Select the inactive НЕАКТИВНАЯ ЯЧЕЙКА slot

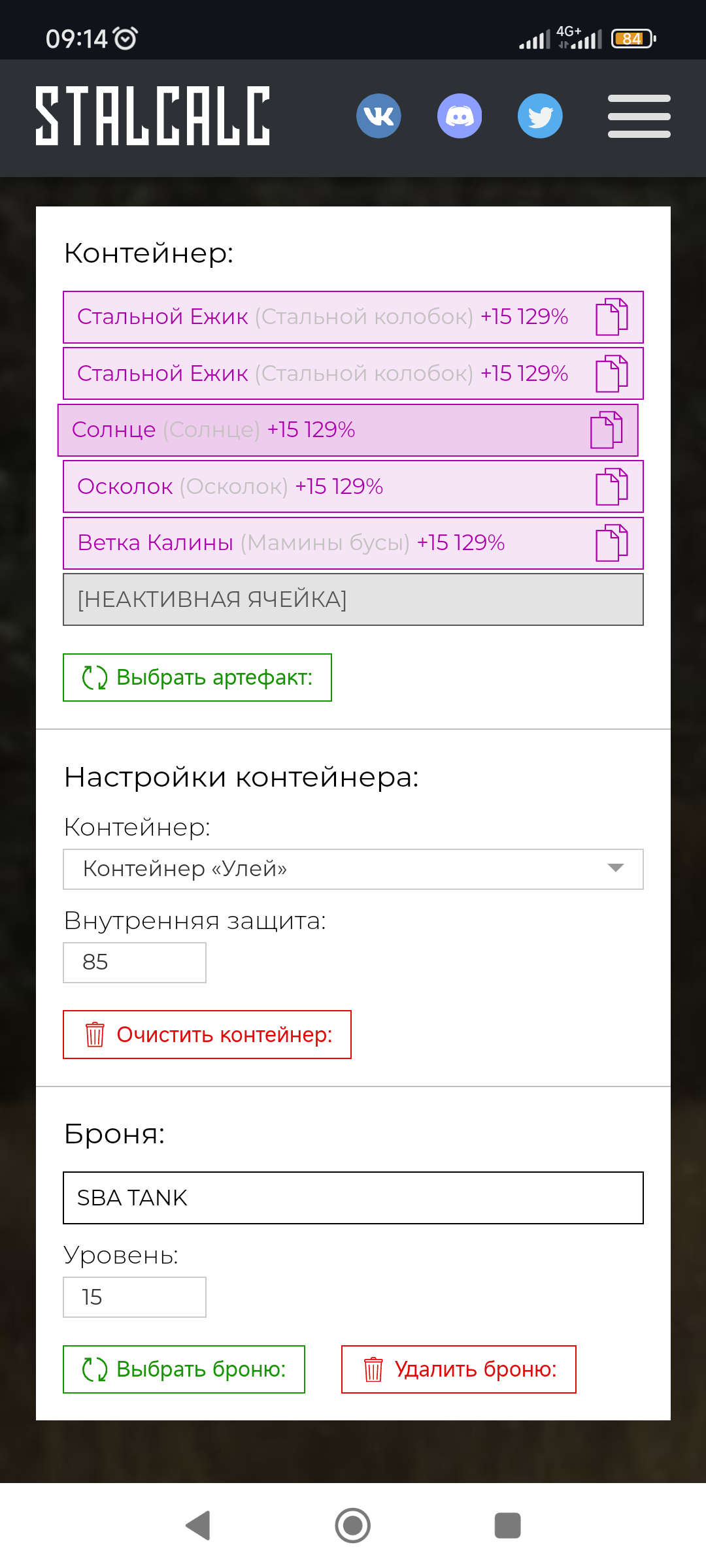pyautogui.click(x=353, y=599)
